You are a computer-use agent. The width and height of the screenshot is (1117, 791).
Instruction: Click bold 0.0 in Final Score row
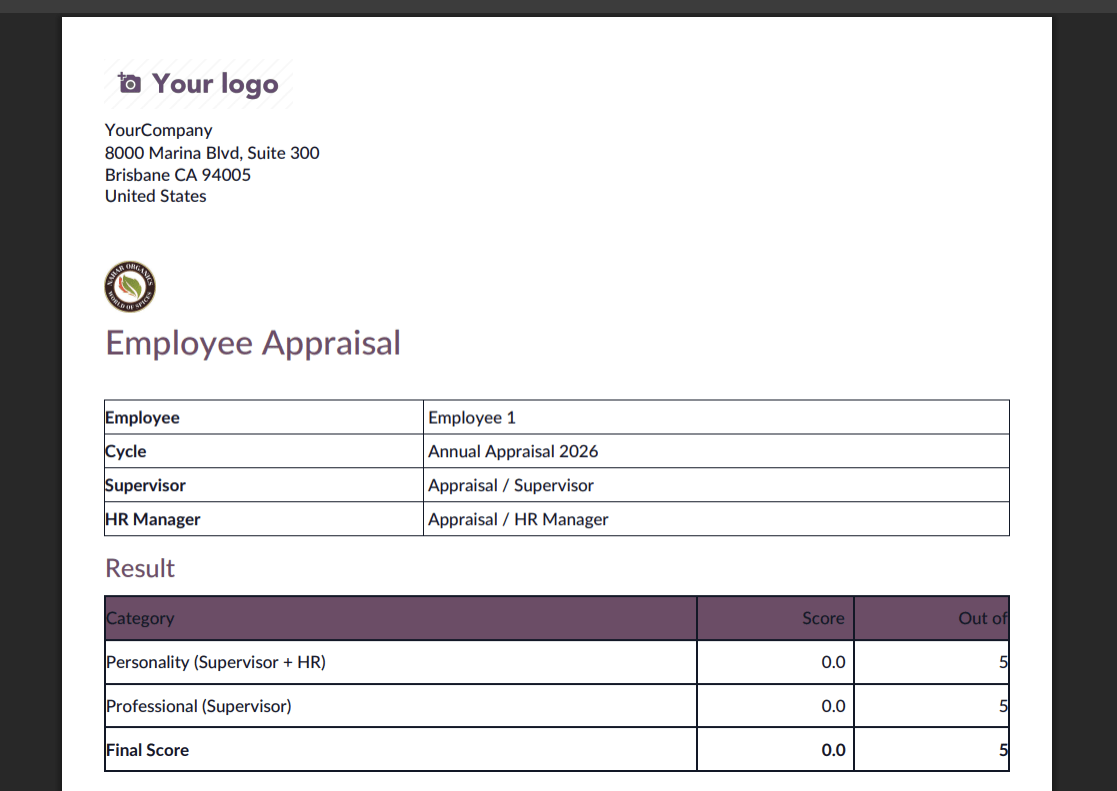tap(833, 750)
